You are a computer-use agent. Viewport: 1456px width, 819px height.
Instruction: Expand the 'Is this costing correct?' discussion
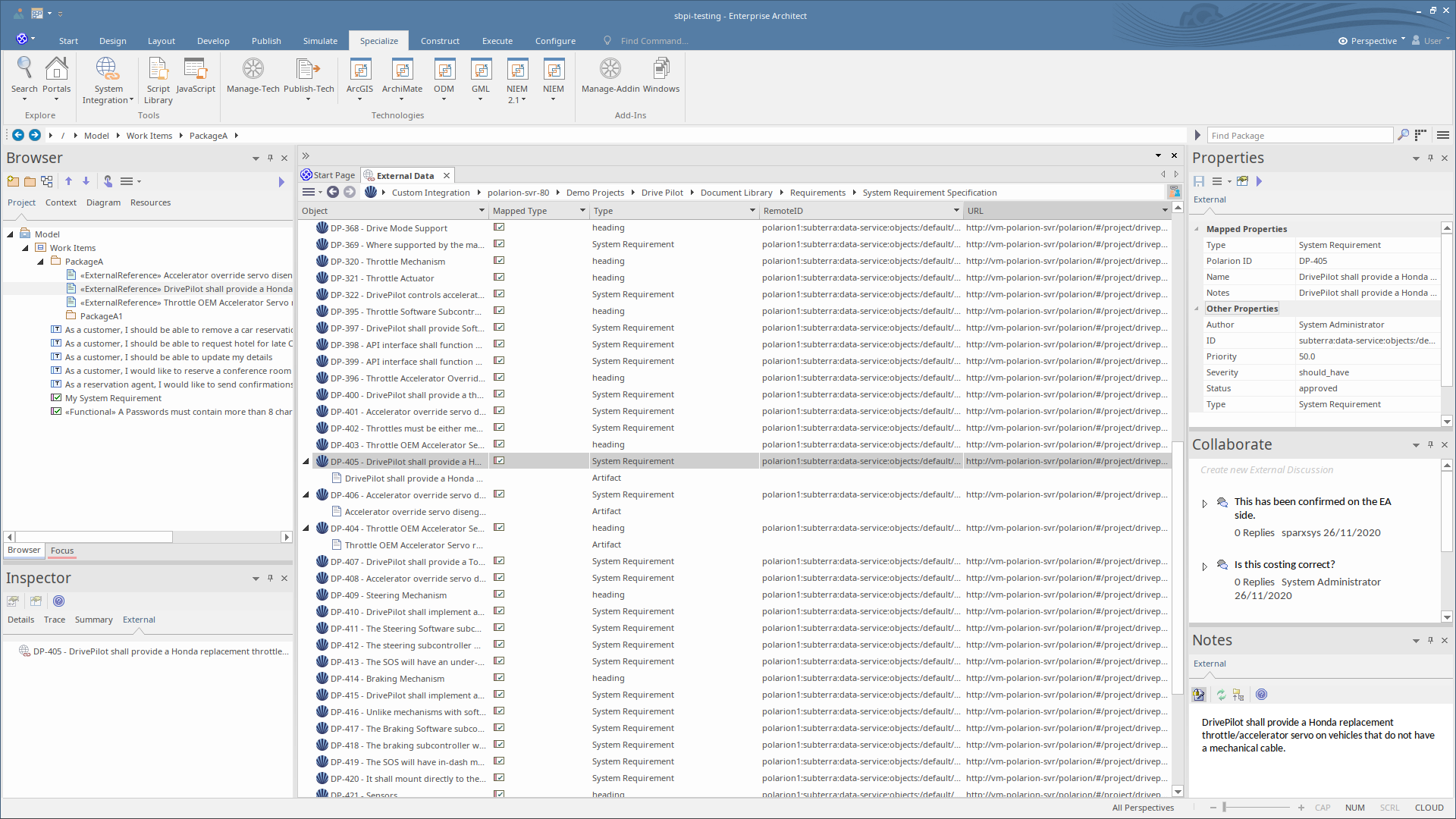pos(1204,566)
